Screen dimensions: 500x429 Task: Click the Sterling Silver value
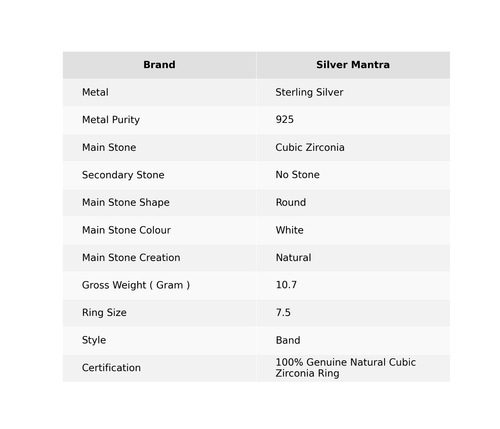click(x=309, y=92)
